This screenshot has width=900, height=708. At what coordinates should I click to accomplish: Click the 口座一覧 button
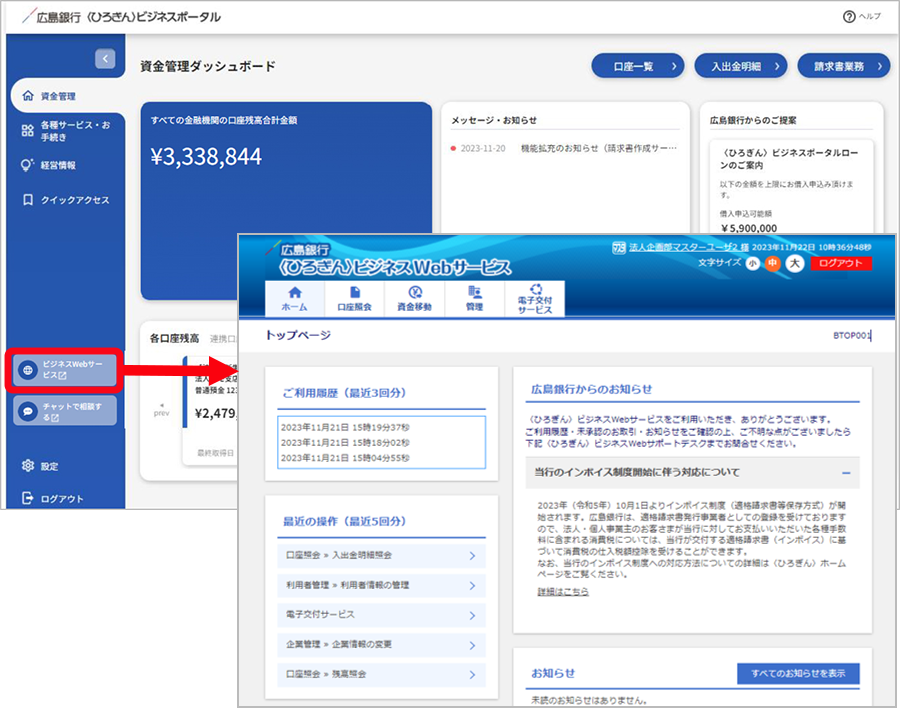[x=638, y=67]
